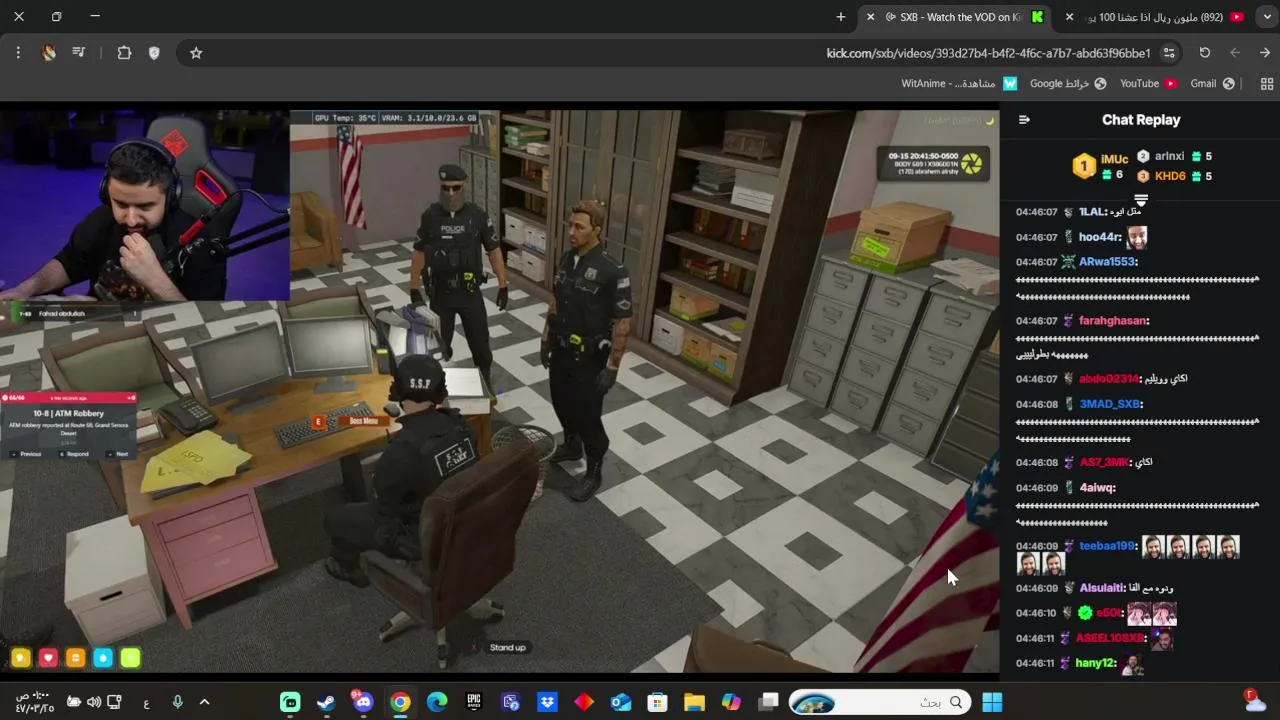Click the shield extension icon

[154, 53]
